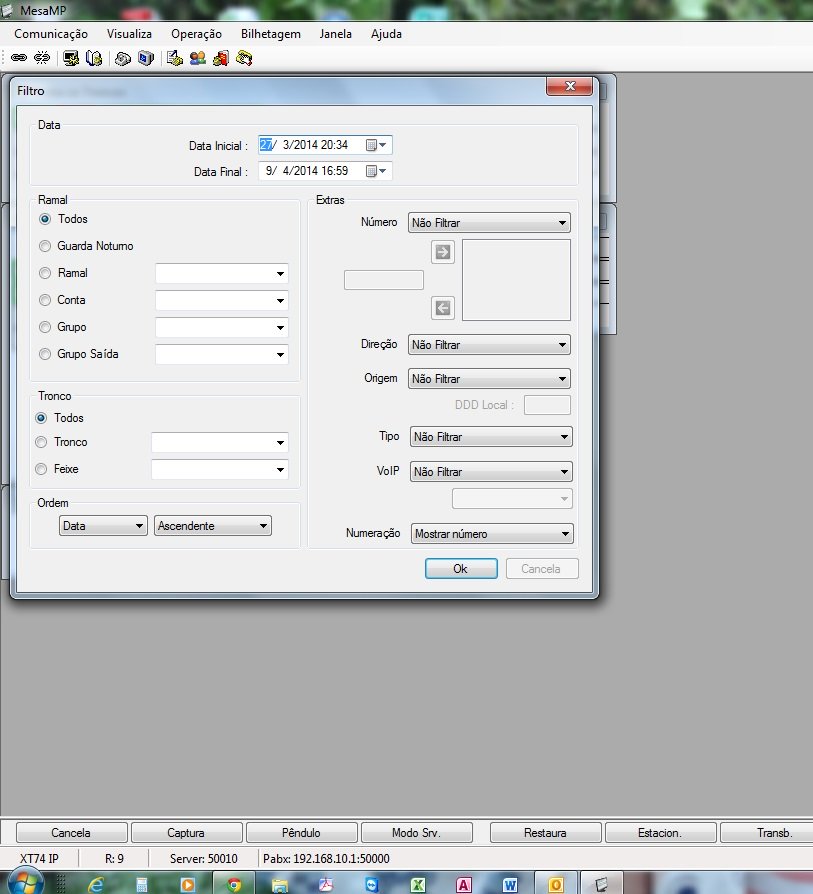Click the right arrow to add number
The height and width of the screenshot is (894, 813).
click(443, 252)
